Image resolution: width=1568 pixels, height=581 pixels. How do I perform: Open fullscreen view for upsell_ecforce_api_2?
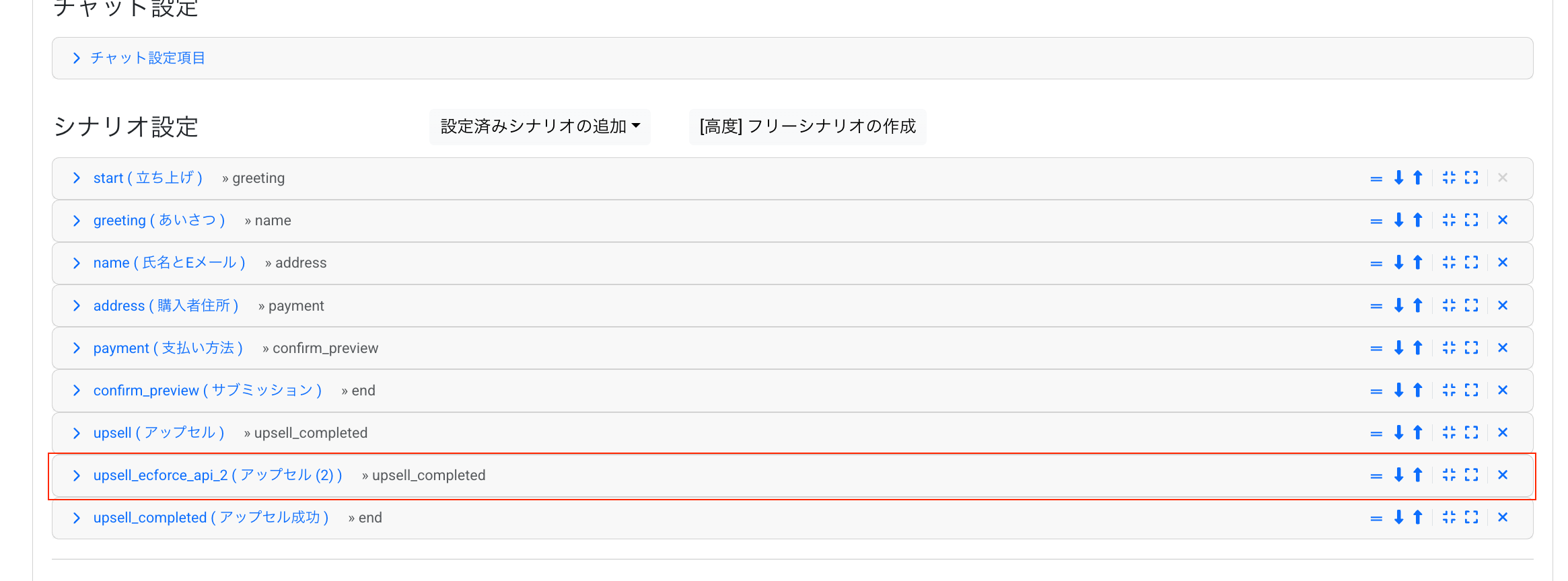(1471, 475)
